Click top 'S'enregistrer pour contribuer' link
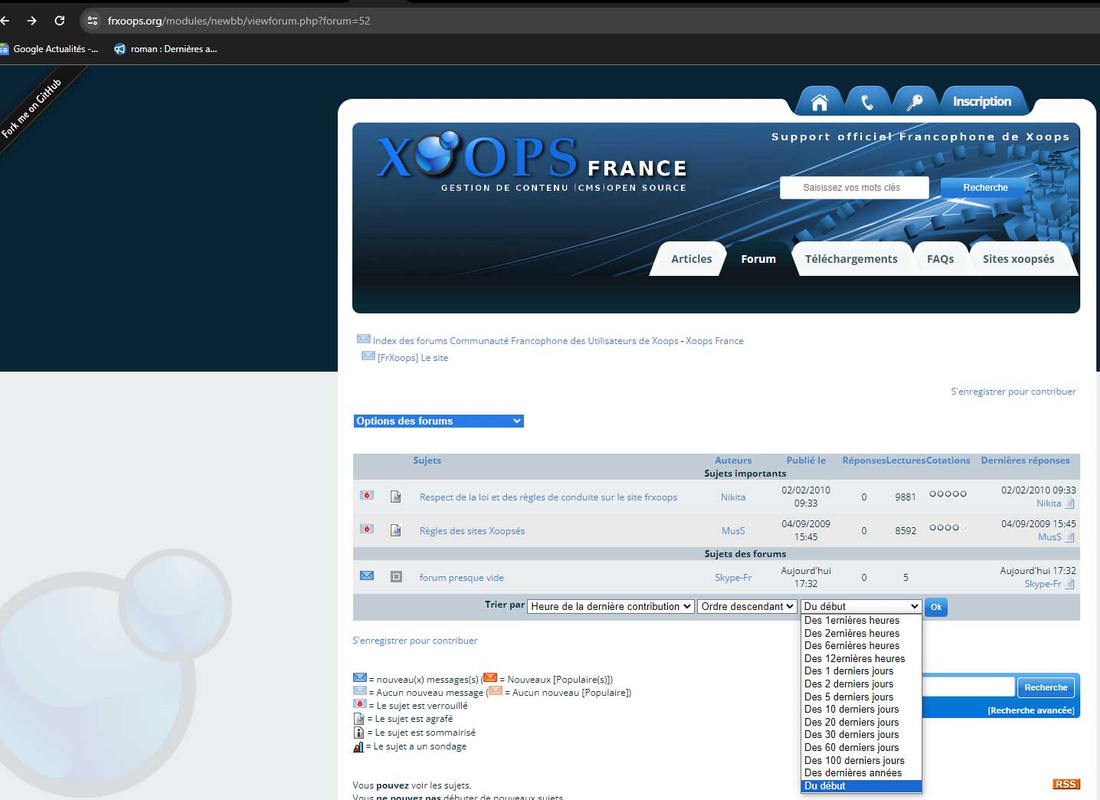 [1013, 392]
